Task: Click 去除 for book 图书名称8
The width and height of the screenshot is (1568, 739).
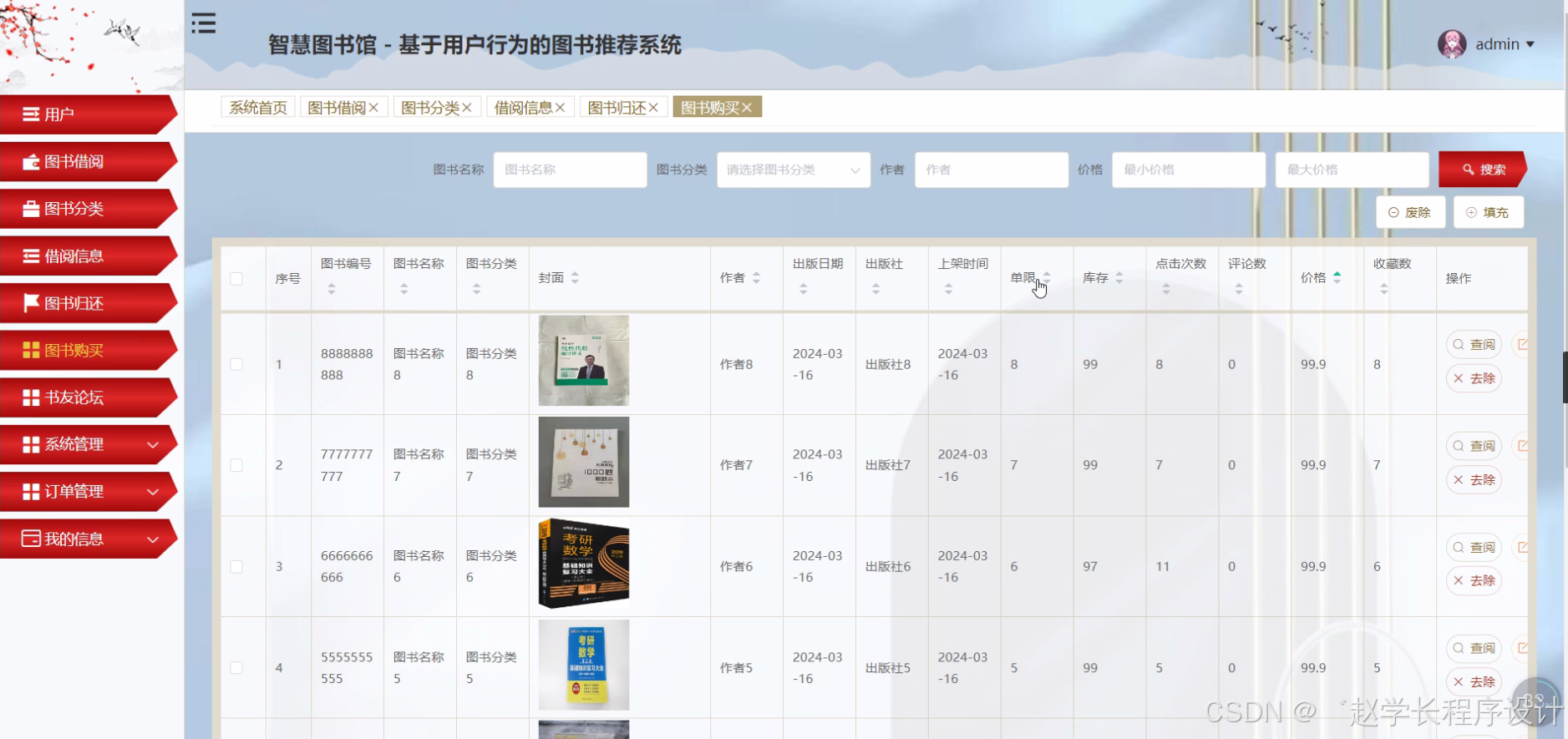Action: 1474,378
